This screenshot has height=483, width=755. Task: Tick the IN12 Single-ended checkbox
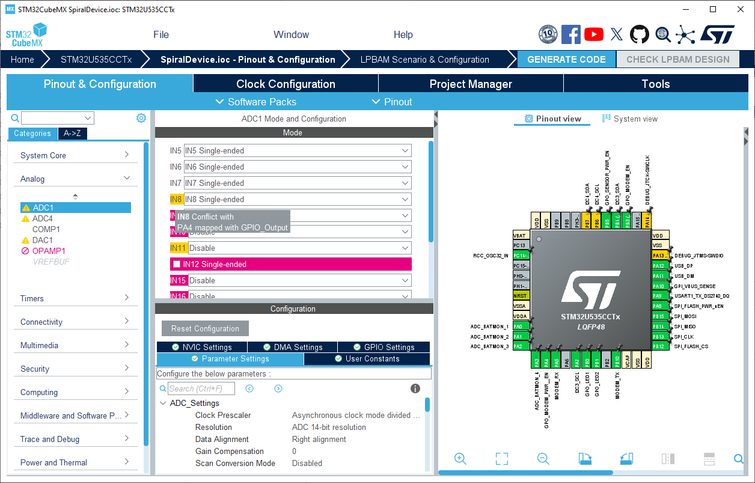point(177,264)
